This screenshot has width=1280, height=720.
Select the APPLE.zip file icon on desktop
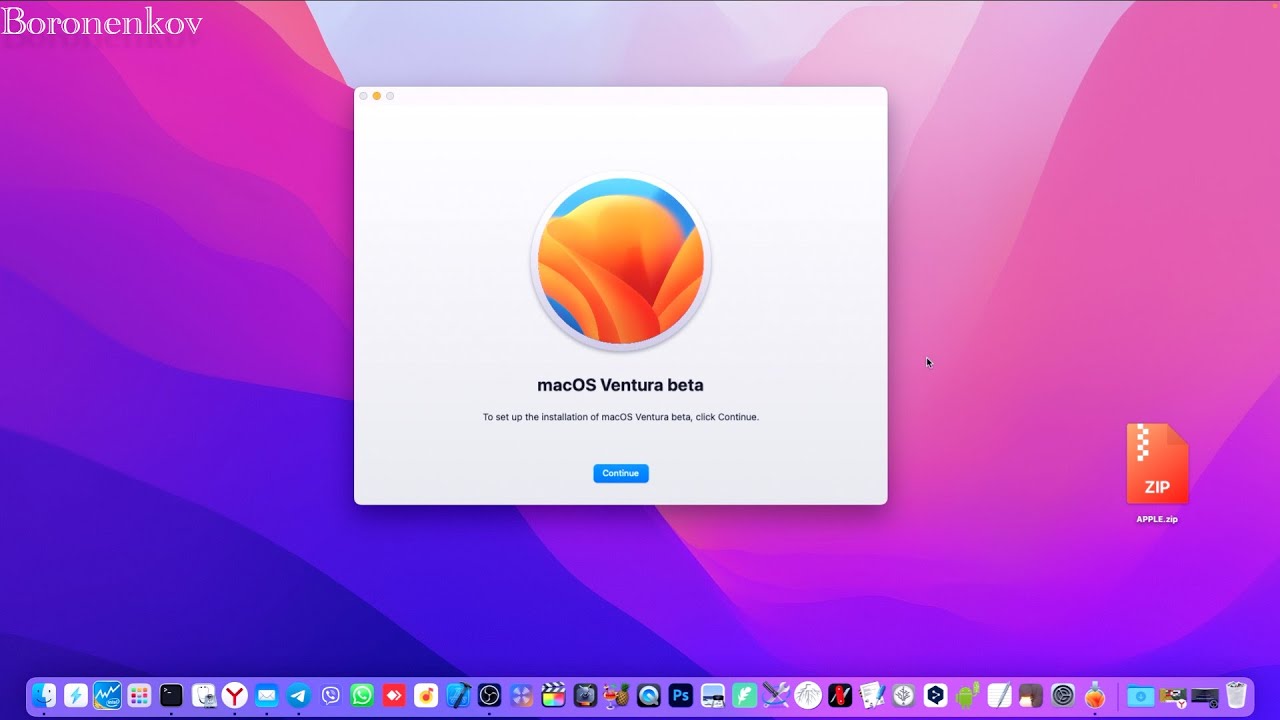click(1157, 463)
